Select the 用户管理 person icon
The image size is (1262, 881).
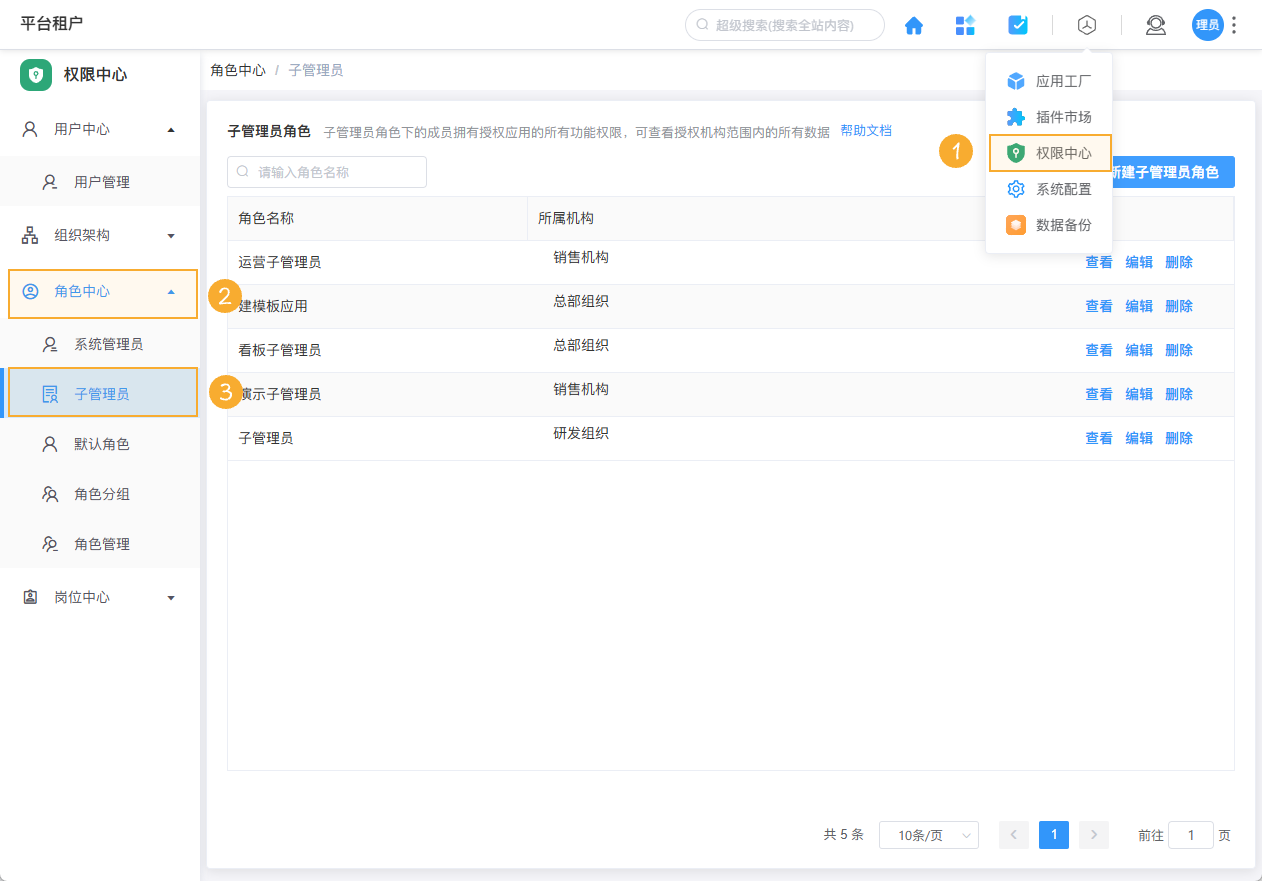pos(48,181)
